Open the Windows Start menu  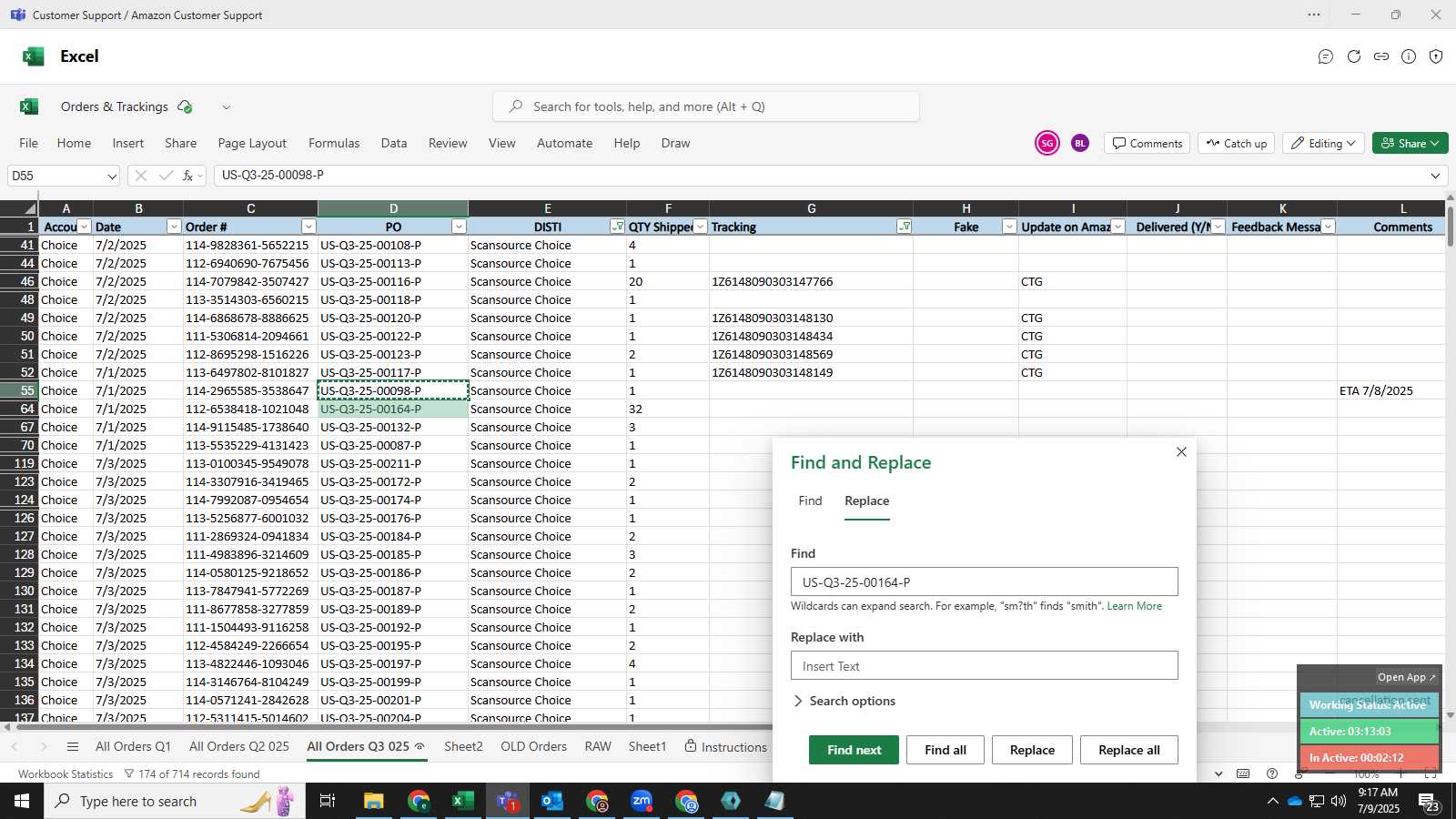point(22,801)
